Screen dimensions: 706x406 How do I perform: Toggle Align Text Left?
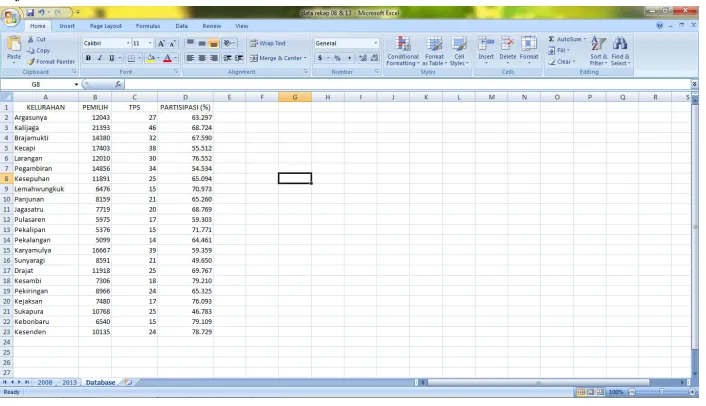point(190,58)
